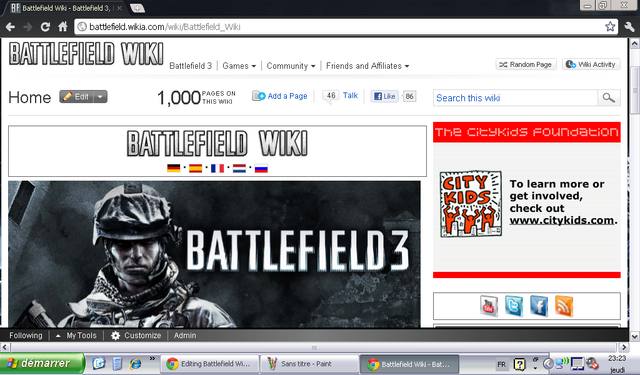The height and width of the screenshot is (375, 640).
Task: Click the FR language bar indicator
Action: (x=501, y=364)
